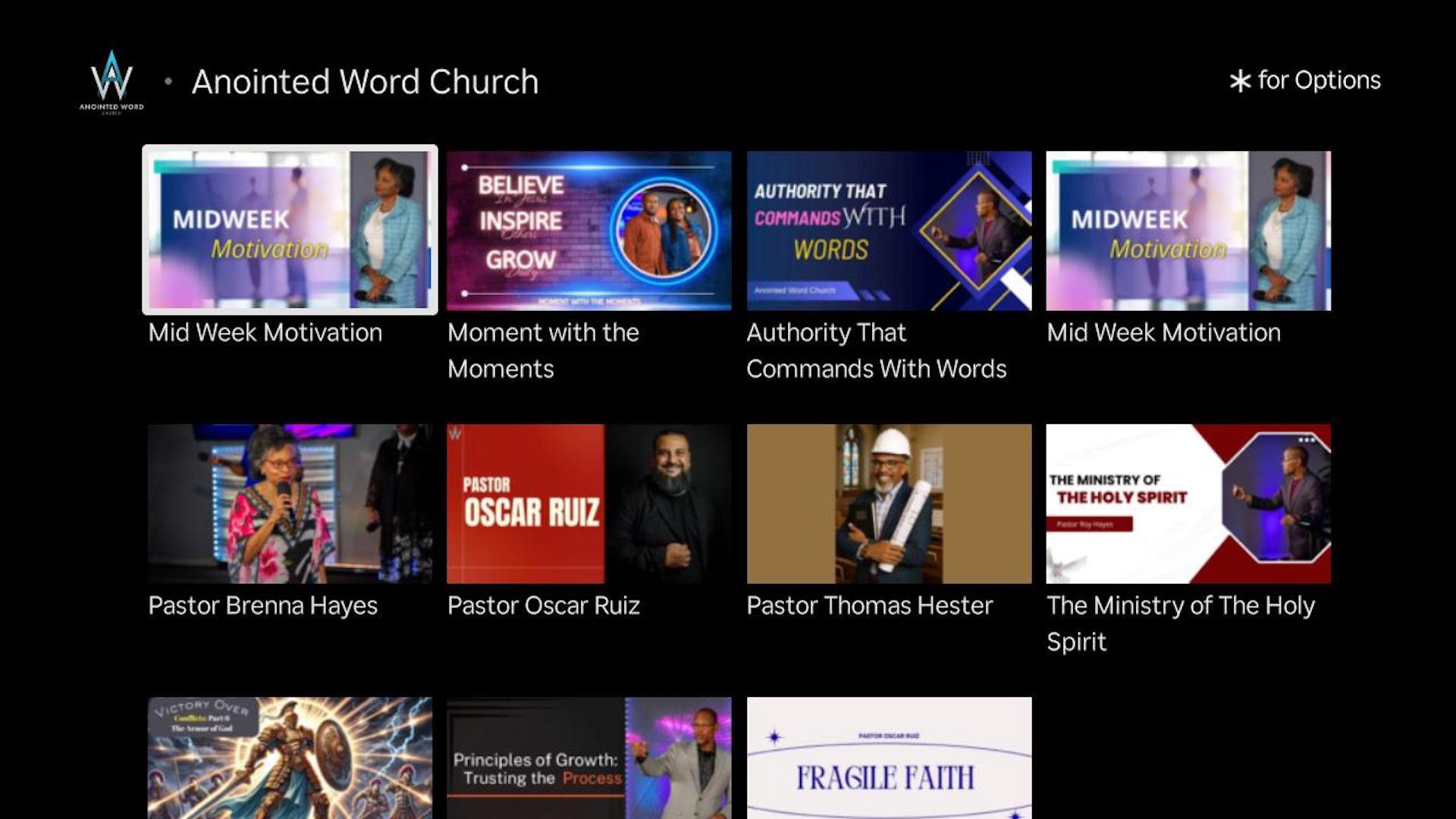1456x819 pixels.
Task: Click the Pastor Oscar Ruiz caption text
Action: click(x=543, y=605)
